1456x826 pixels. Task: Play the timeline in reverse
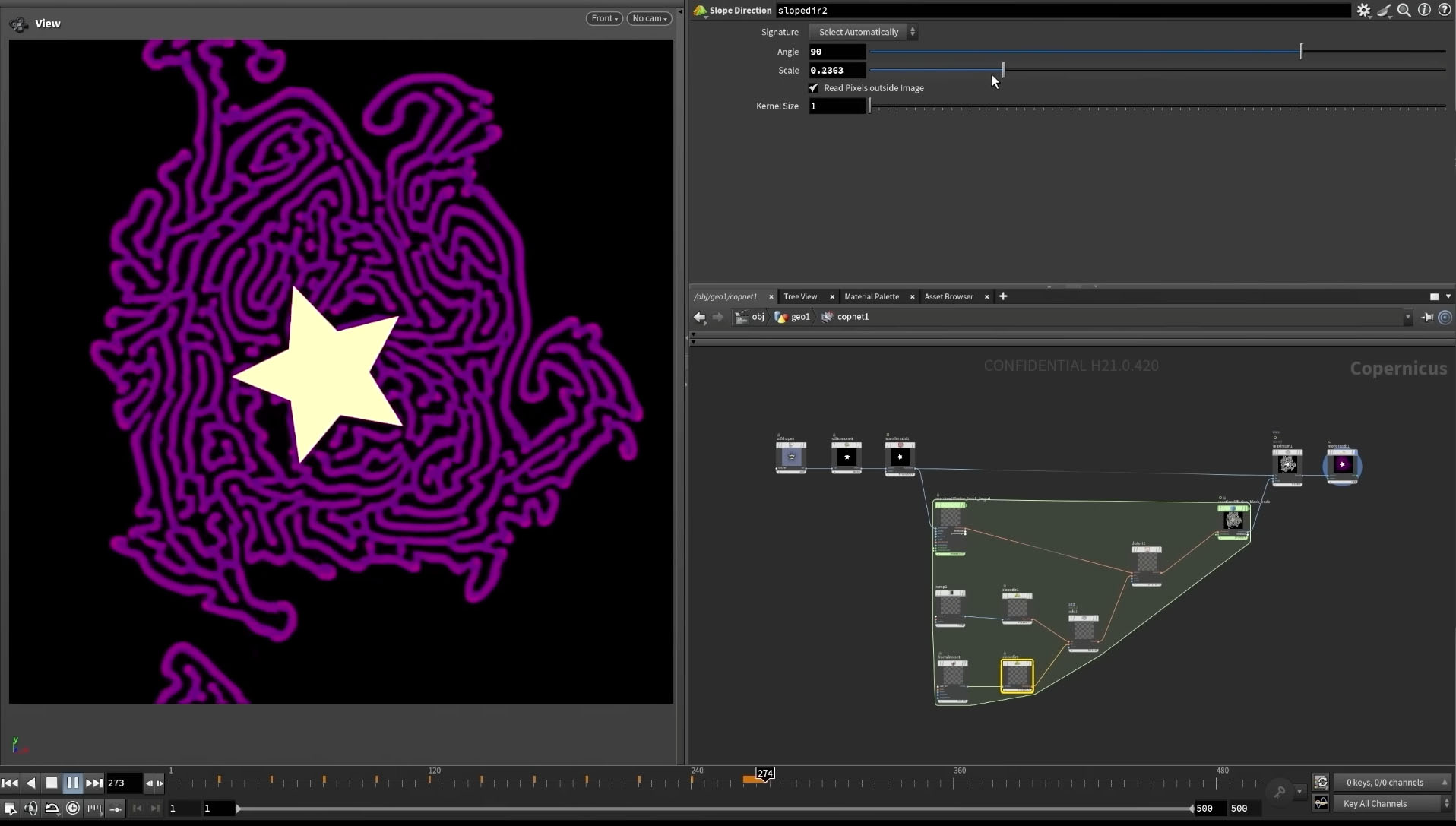click(31, 783)
